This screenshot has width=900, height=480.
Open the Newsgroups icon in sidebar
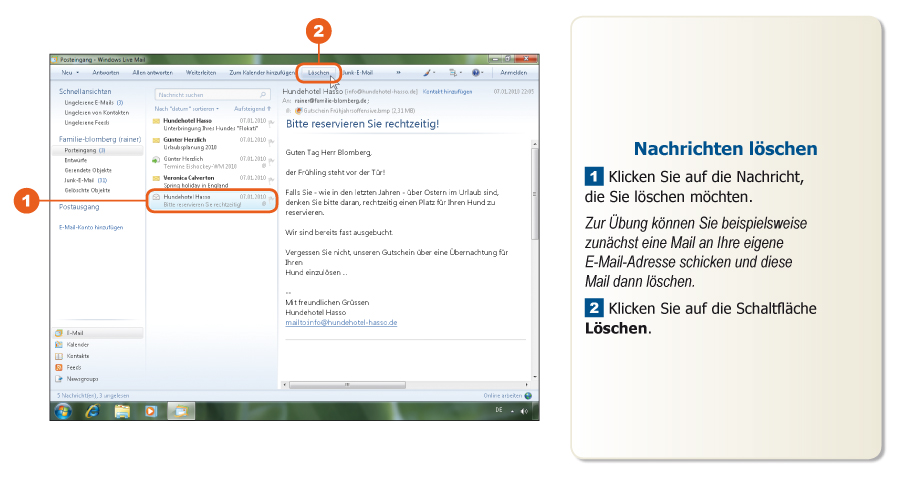[x=58, y=380]
